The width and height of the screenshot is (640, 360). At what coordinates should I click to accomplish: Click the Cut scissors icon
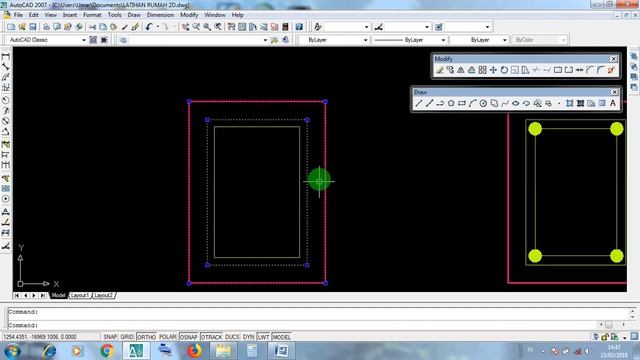(x=92, y=27)
